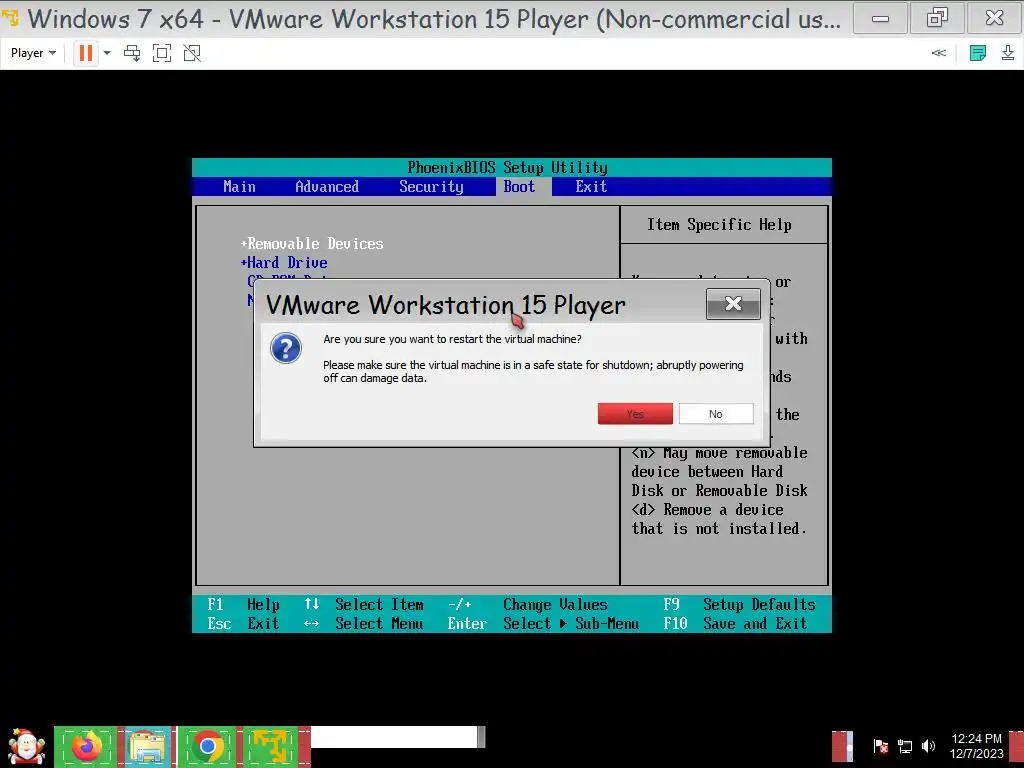Open Action Center flag tray icon
The image size is (1024, 768).
(x=880, y=746)
